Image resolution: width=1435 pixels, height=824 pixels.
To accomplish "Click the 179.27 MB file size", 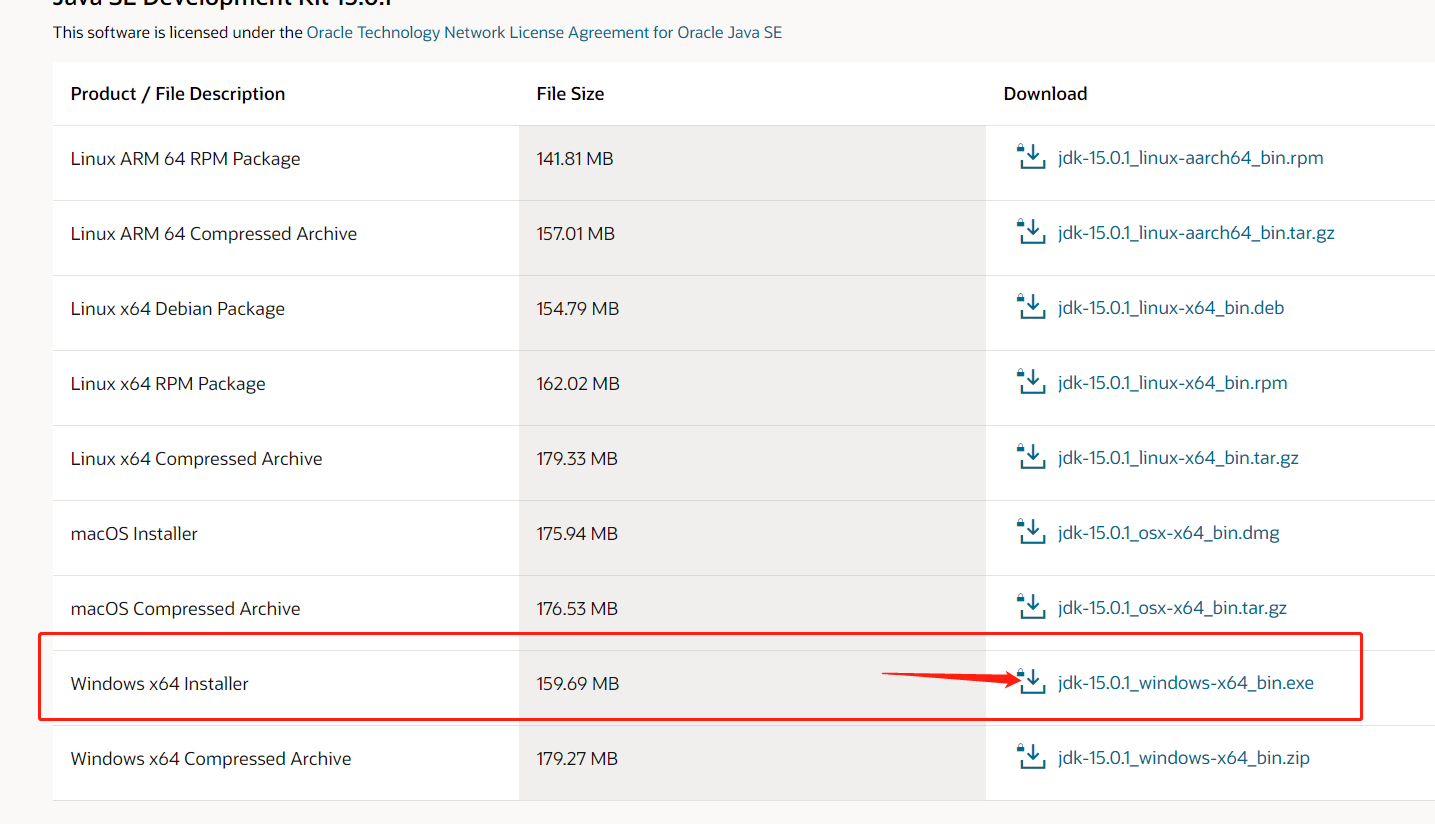I will pyautogui.click(x=577, y=759).
